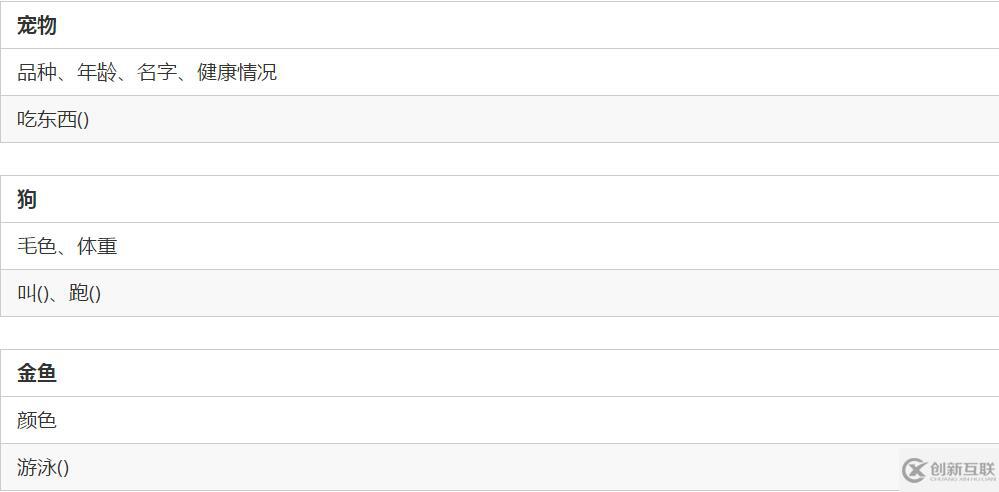Screen dimensions: 999x492
Task: Click the 吃东西() text in pet table
Action: (x=53, y=119)
